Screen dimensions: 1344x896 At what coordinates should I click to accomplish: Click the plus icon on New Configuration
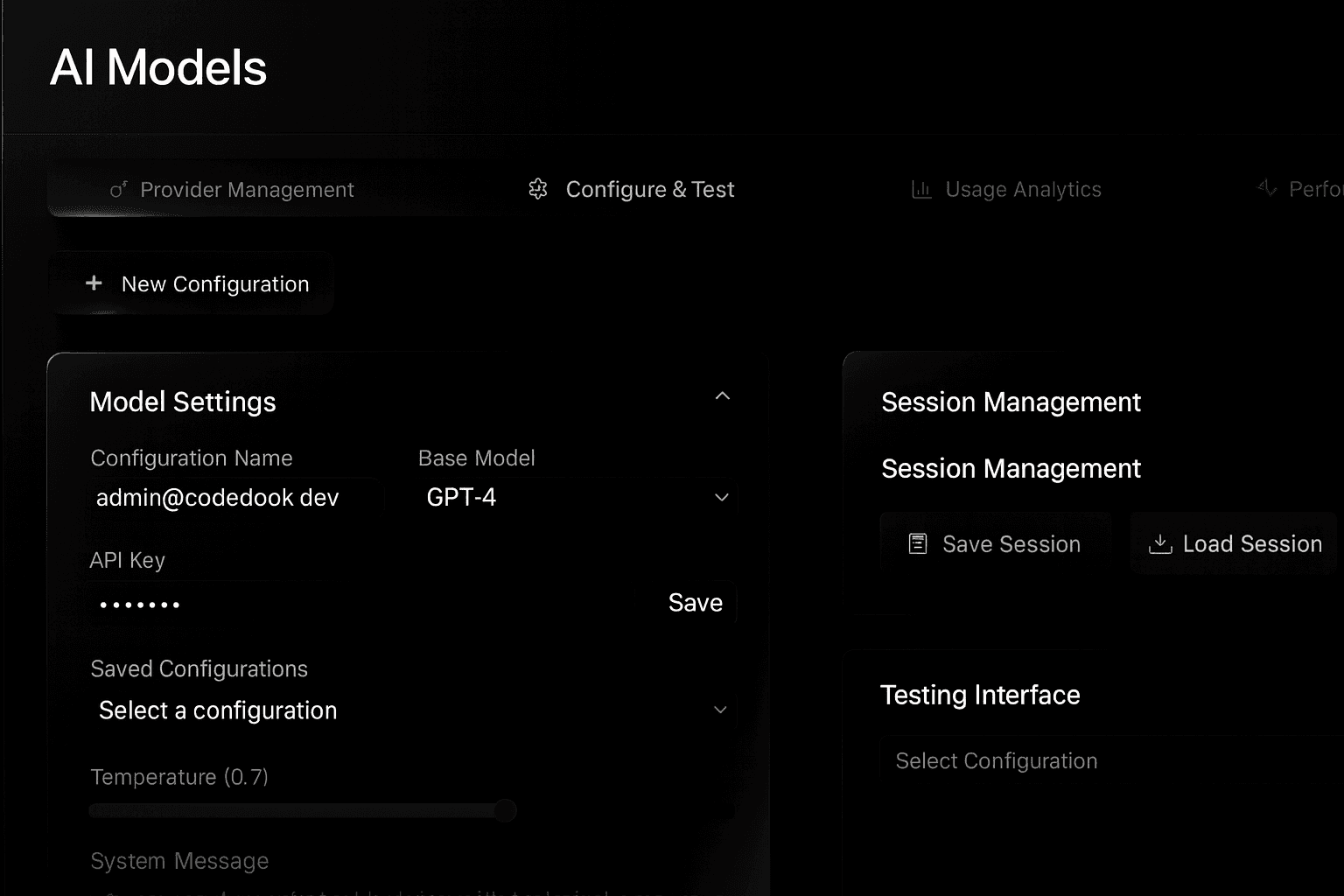click(x=94, y=283)
